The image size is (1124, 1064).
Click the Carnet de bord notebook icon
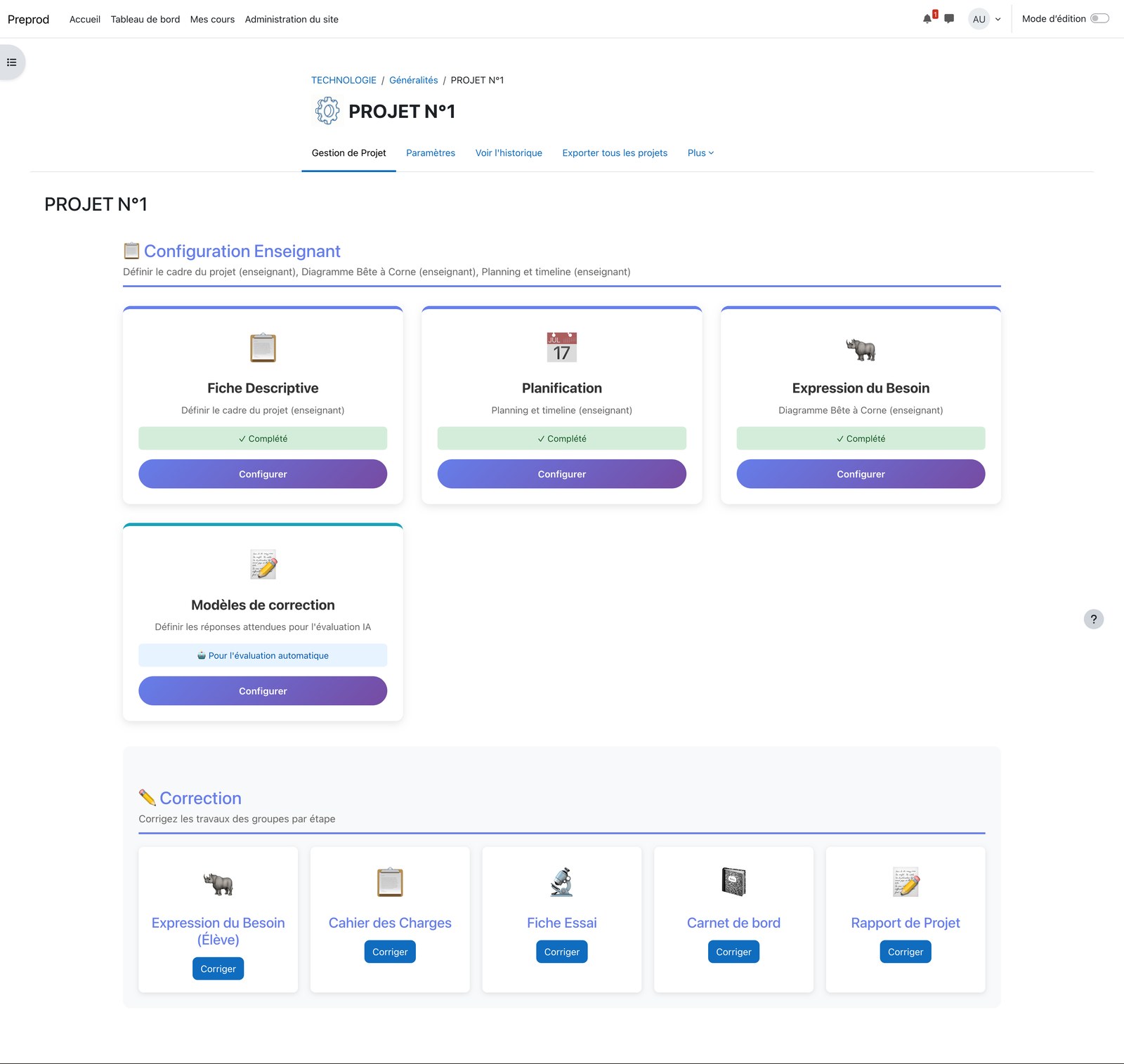tap(733, 882)
